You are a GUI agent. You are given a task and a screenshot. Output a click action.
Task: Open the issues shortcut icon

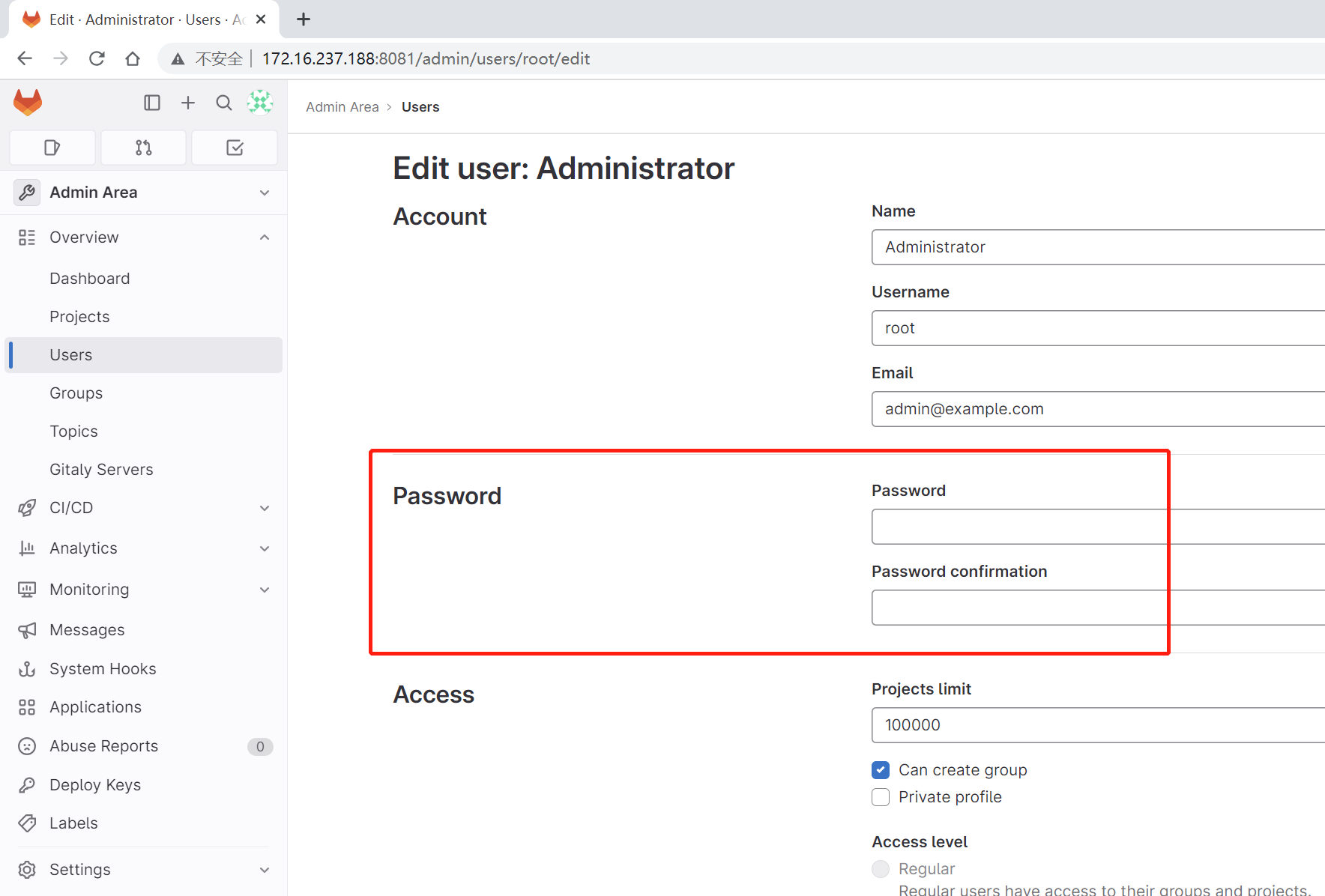[x=52, y=148]
